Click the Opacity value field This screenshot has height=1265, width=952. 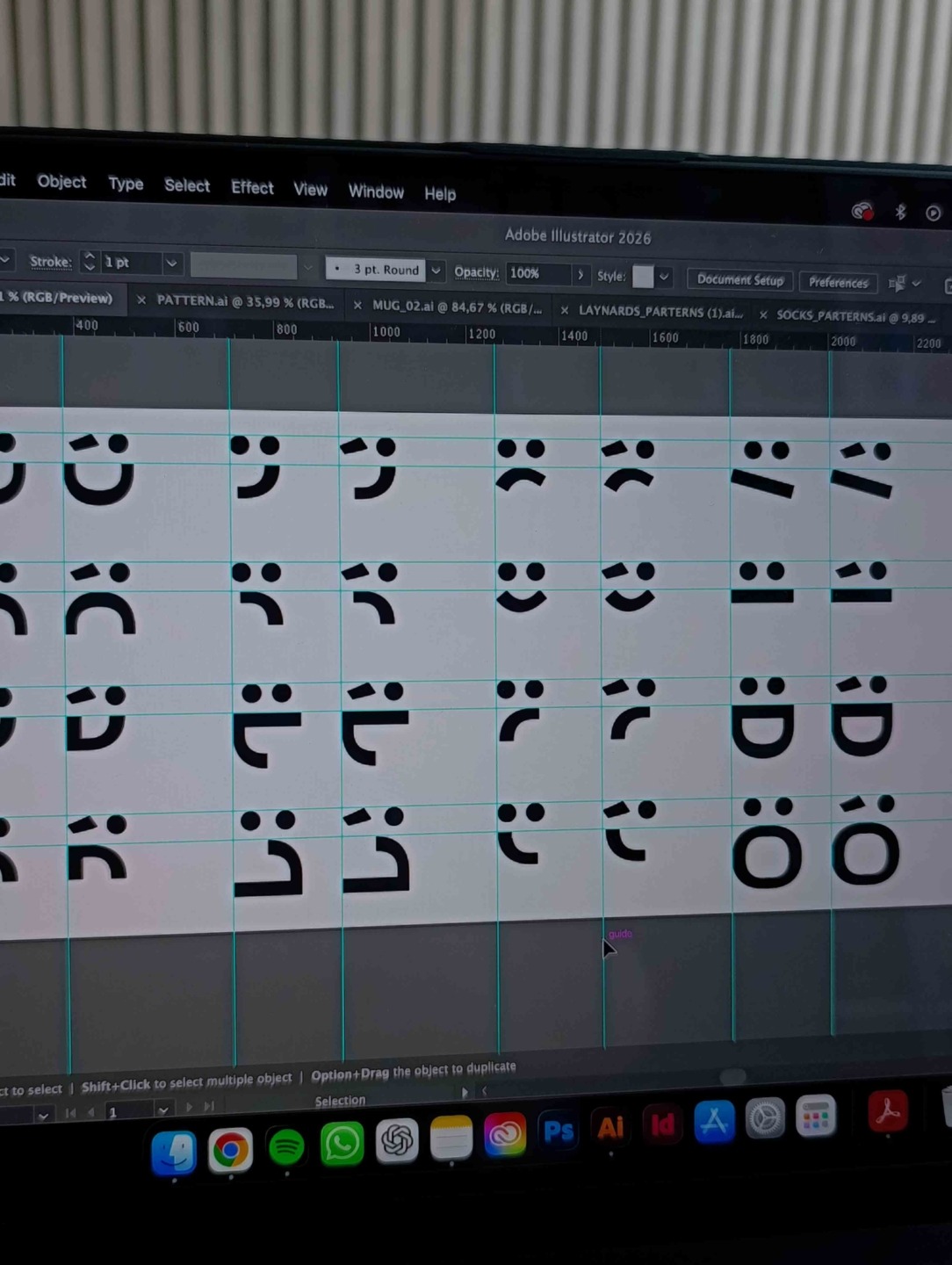click(x=537, y=273)
